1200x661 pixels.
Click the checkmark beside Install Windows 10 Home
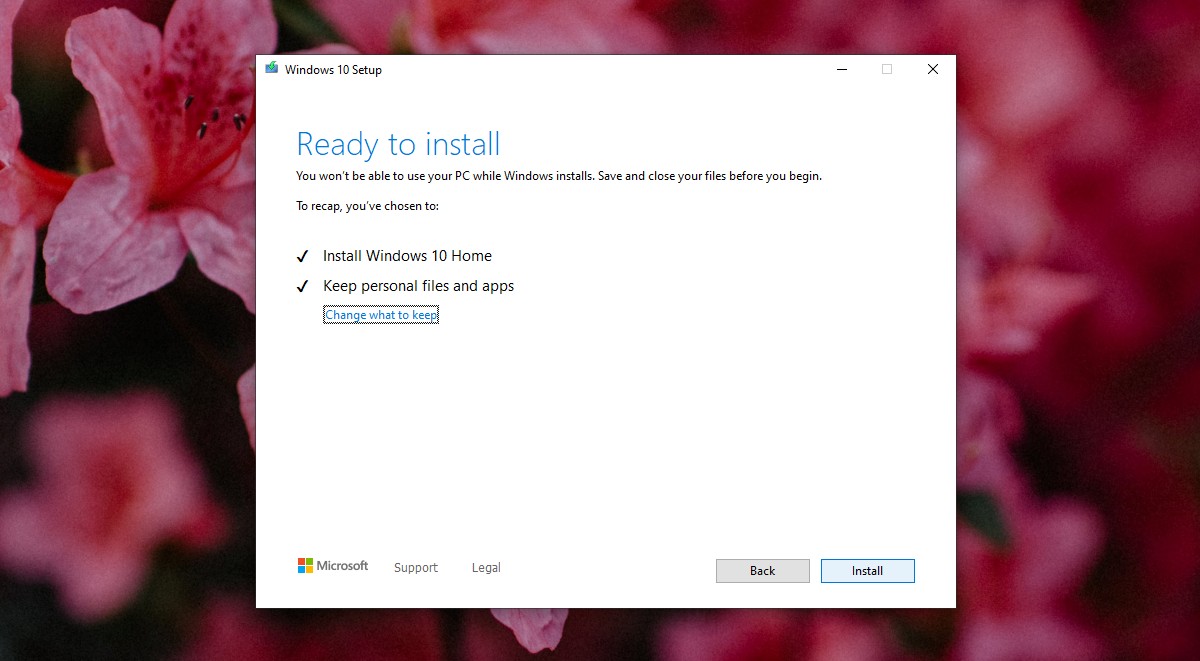point(303,255)
